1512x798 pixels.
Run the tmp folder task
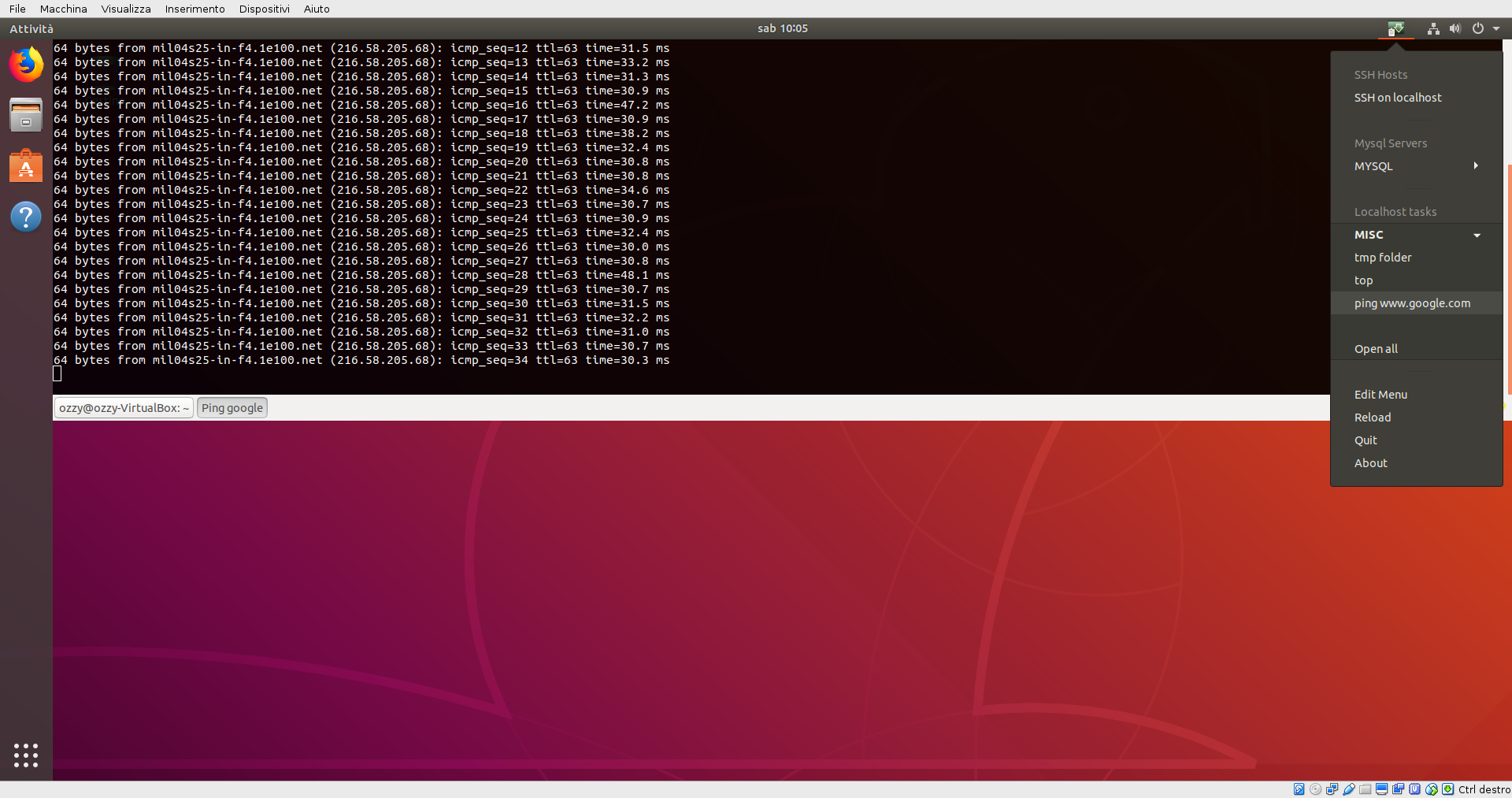tap(1417, 258)
